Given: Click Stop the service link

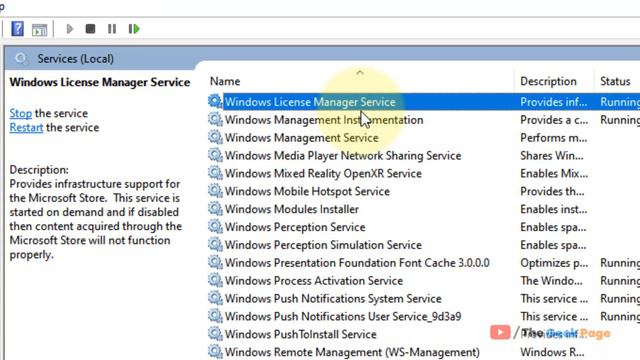Looking at the screenshot, I should pyautogui.click(x=21, y=113).
